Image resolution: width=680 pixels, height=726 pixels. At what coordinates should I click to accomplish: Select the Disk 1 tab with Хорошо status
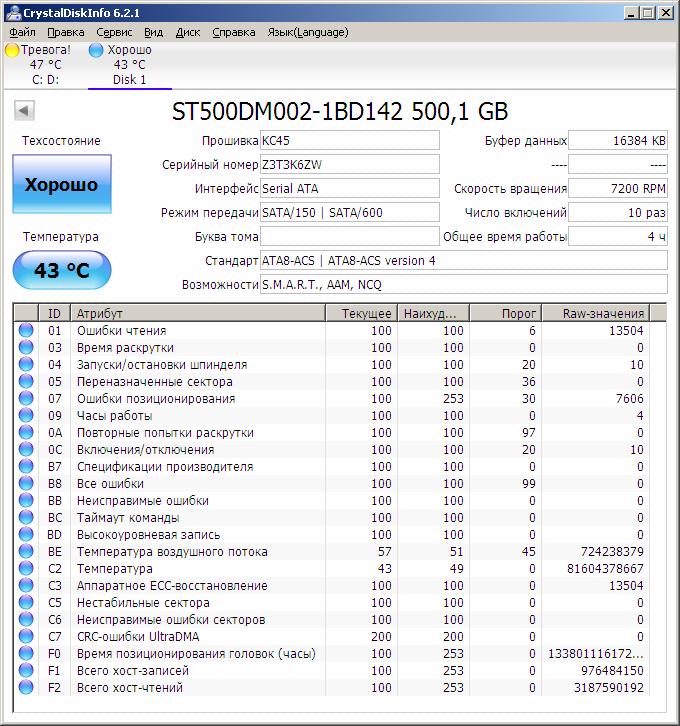pos(130,64)
